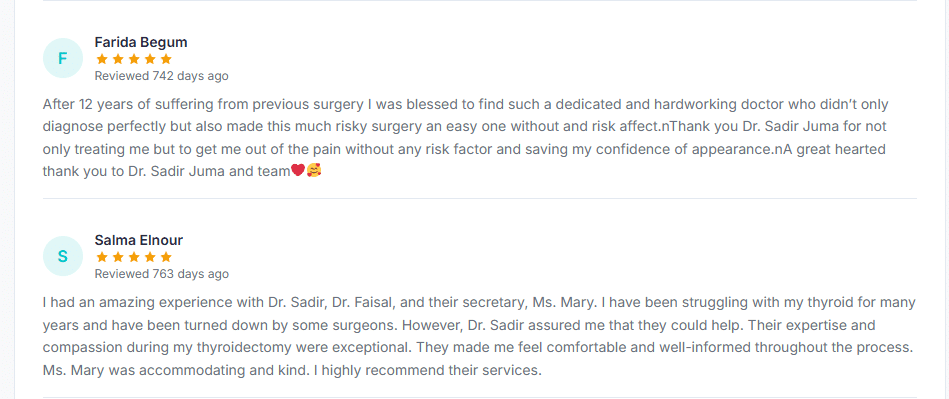Click the red heart emoji in Farida's review
The image size is (949, 399).
coord(298,171)
